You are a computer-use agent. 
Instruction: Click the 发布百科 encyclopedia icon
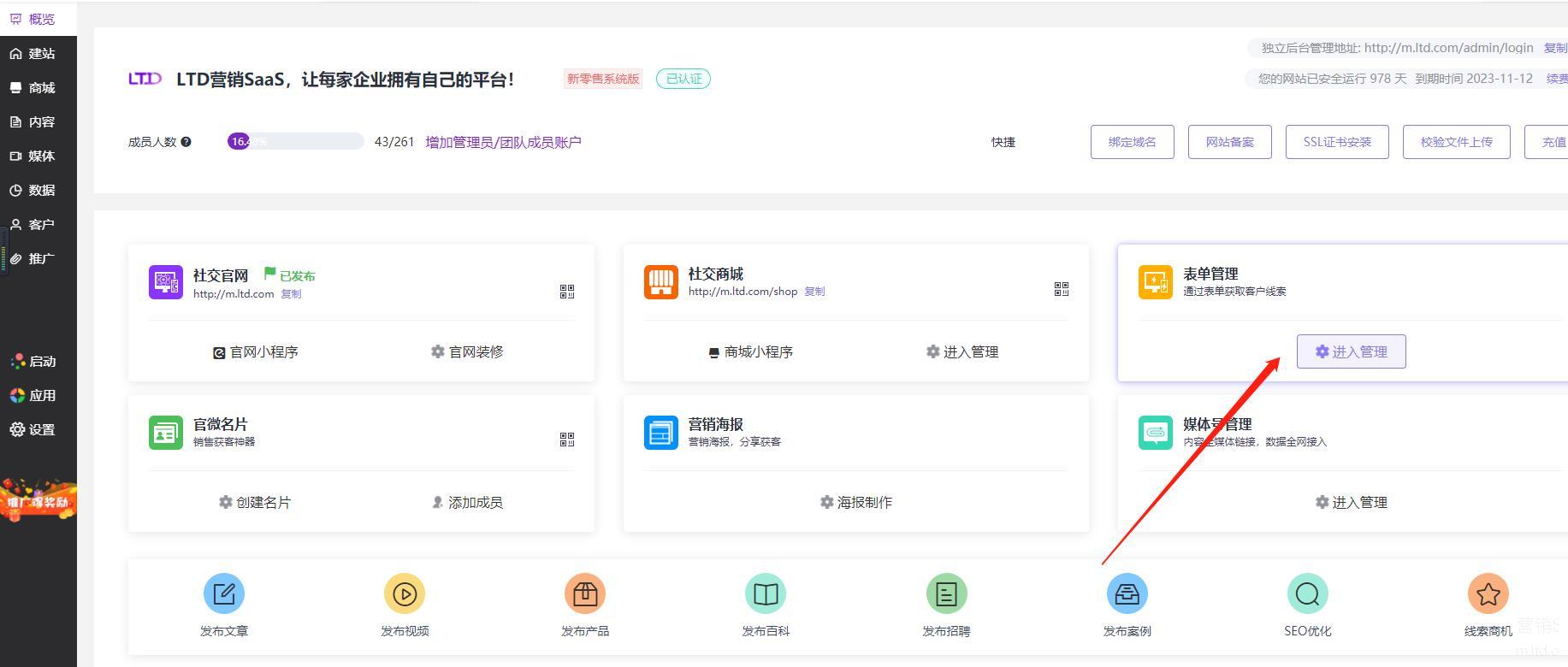click(x=766, y=593)
